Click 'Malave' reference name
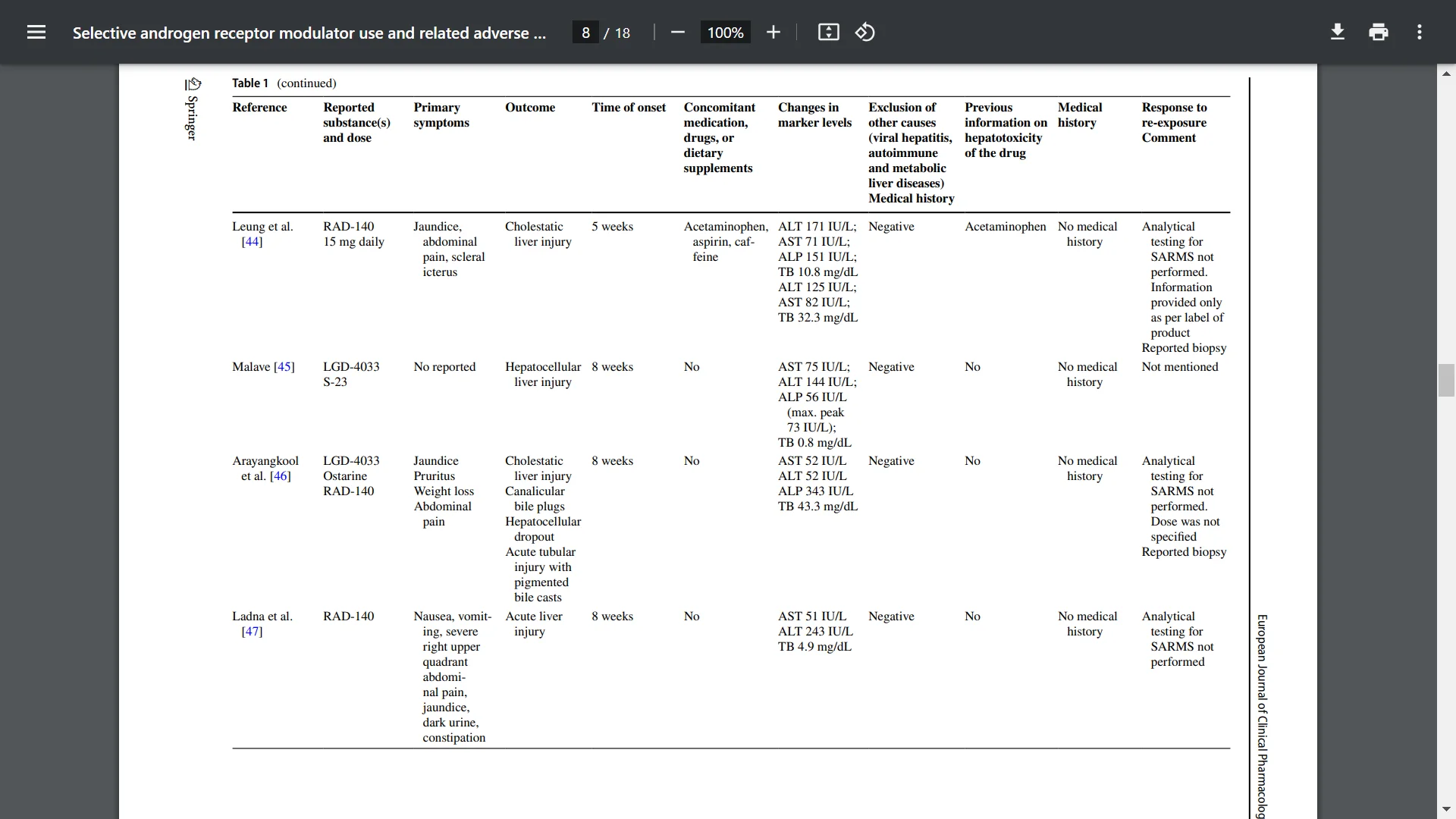1456x819 pixels. coord(251,367)
